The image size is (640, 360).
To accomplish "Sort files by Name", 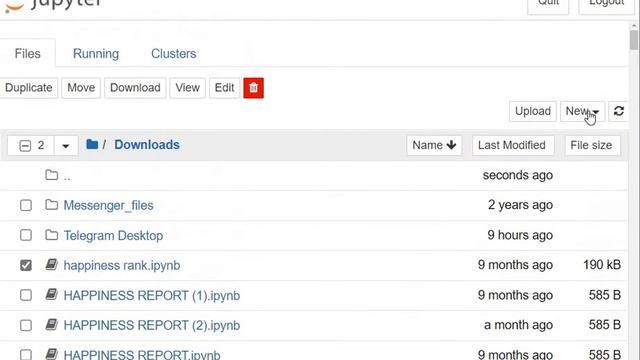I will (434, 145).
